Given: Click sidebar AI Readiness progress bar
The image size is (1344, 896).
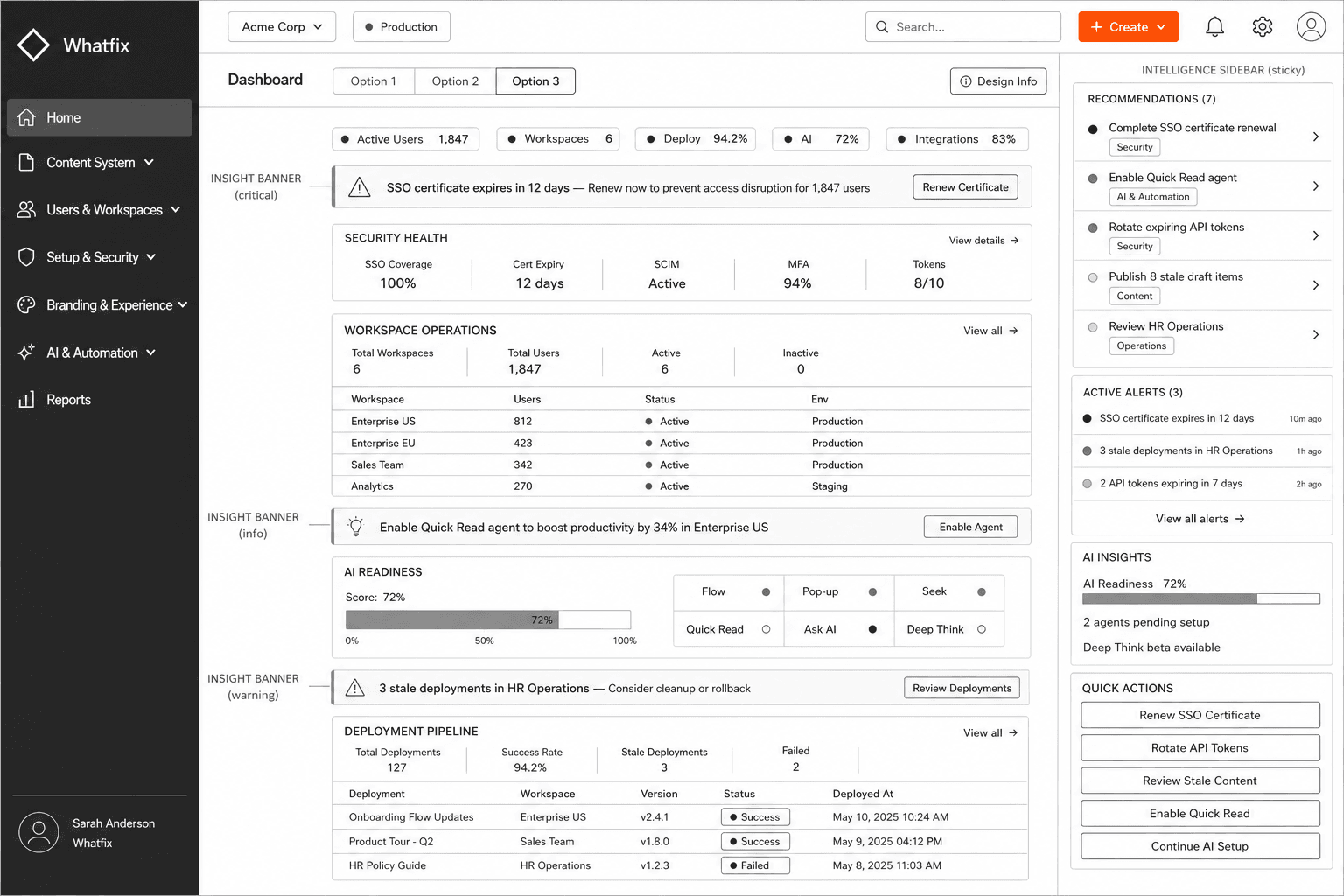Looking at the screenshot, I should click(x=1200, y=599).
